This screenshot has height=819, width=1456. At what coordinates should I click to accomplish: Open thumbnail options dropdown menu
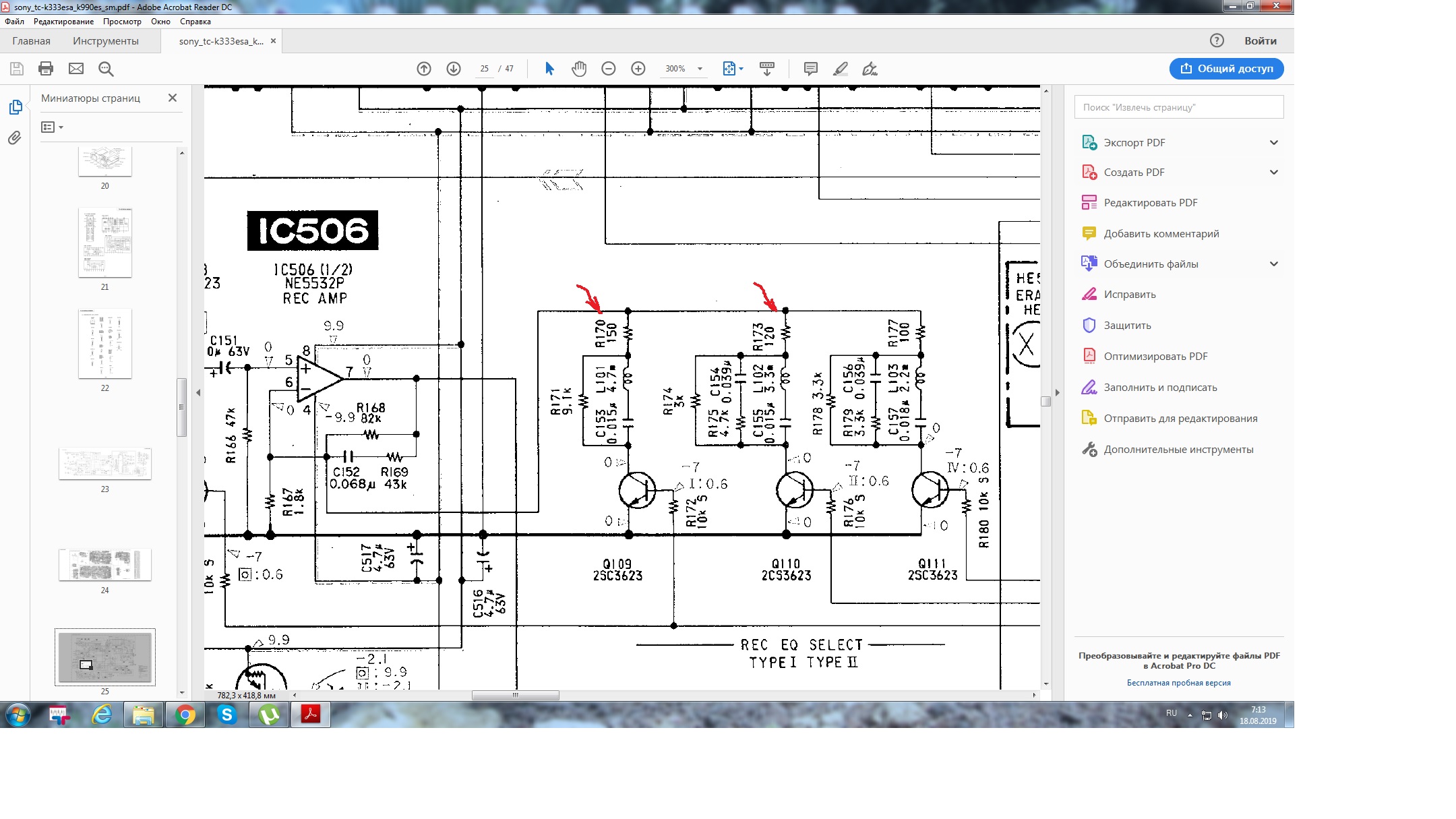[52, 127]
